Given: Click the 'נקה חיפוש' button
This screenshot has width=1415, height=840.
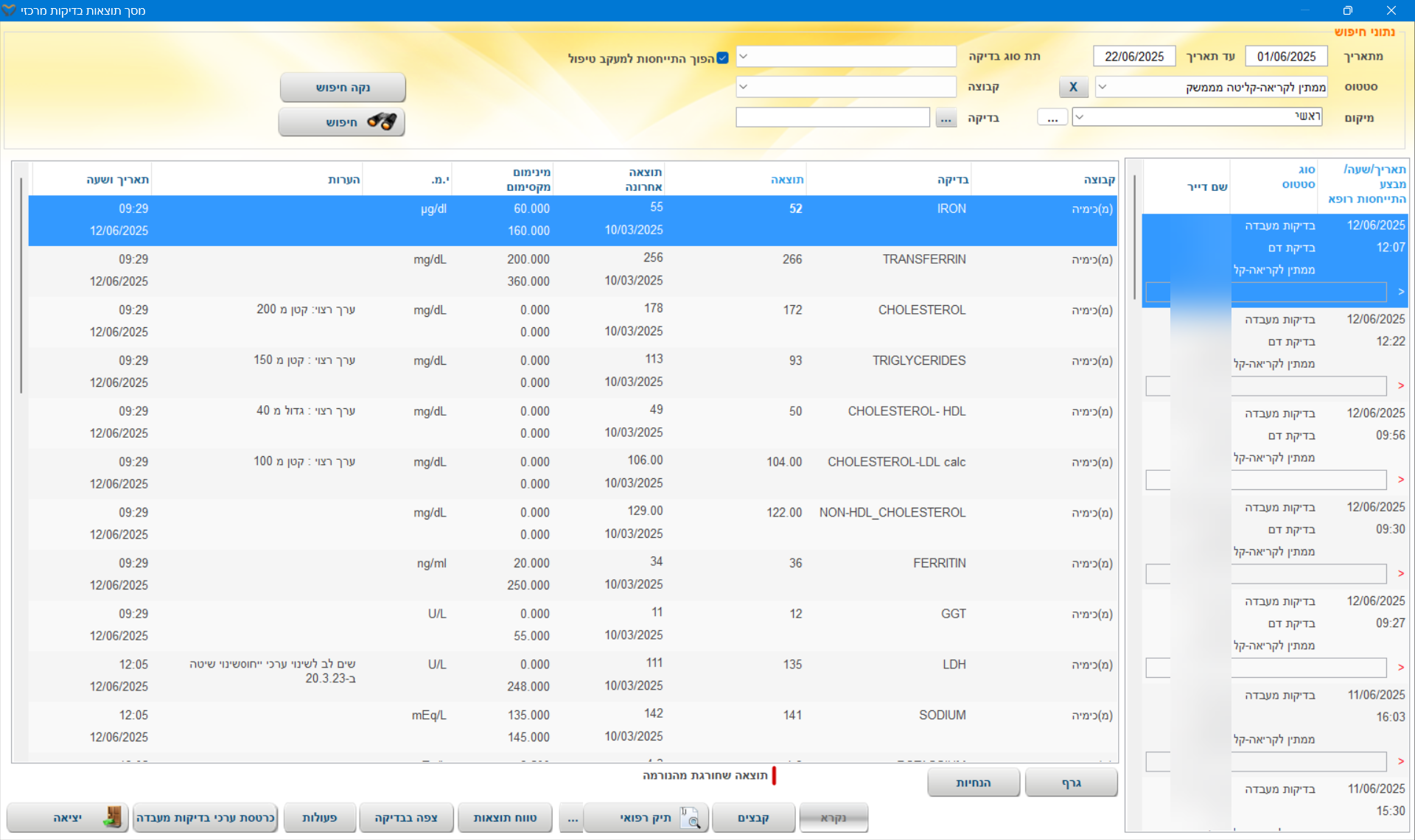Looking at the screenshot, I should [x=343, y=88].
